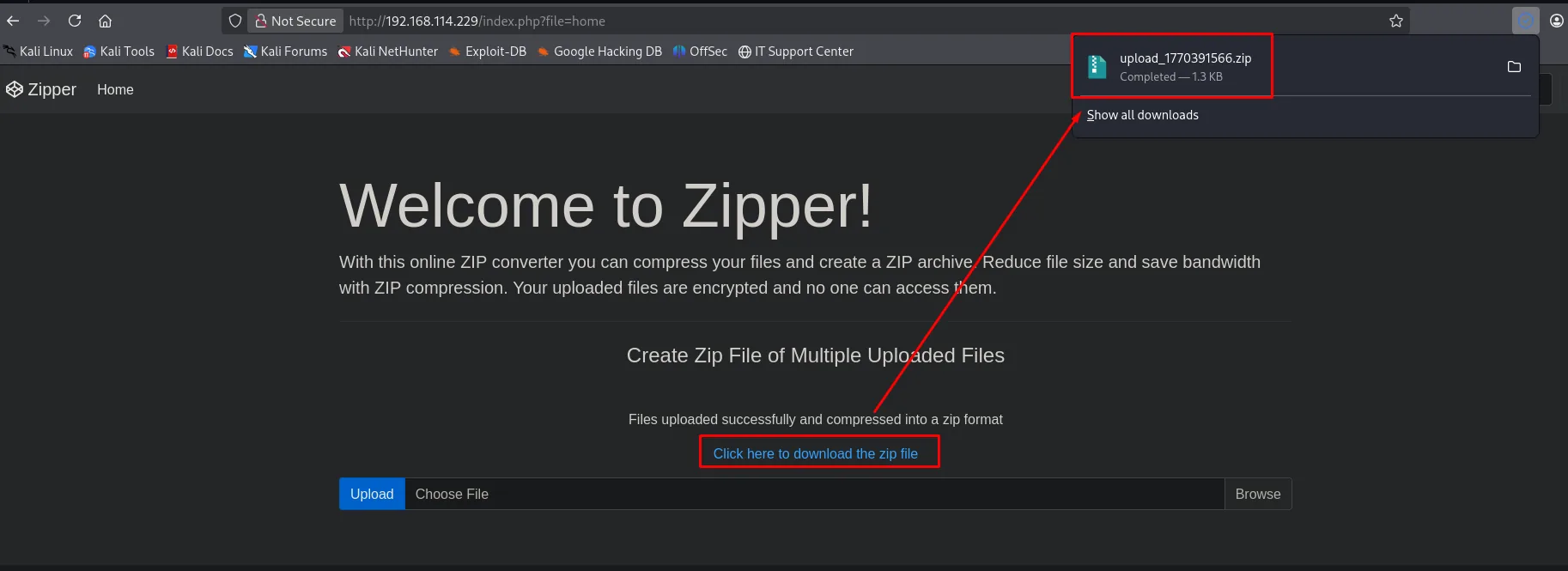Image resolution: width=1568 pixels, height=571 pixels.
Task: Open the Kali Linux bookmark
Action: pyautogui.click(x=39, y=52)
